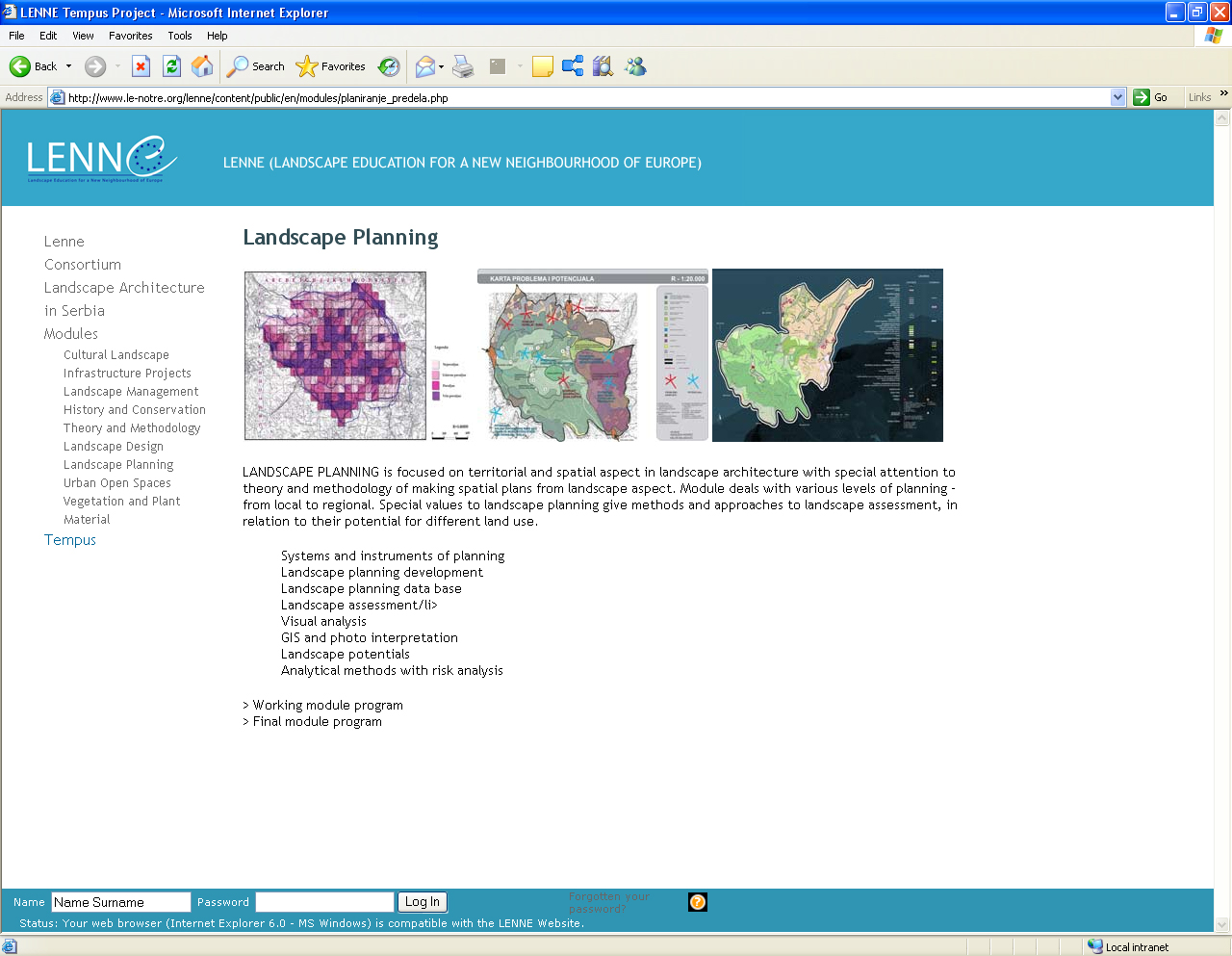Stop page loading with the Stop icon
This screenshot has height=956, width=1232.
(x=141, y=66)
